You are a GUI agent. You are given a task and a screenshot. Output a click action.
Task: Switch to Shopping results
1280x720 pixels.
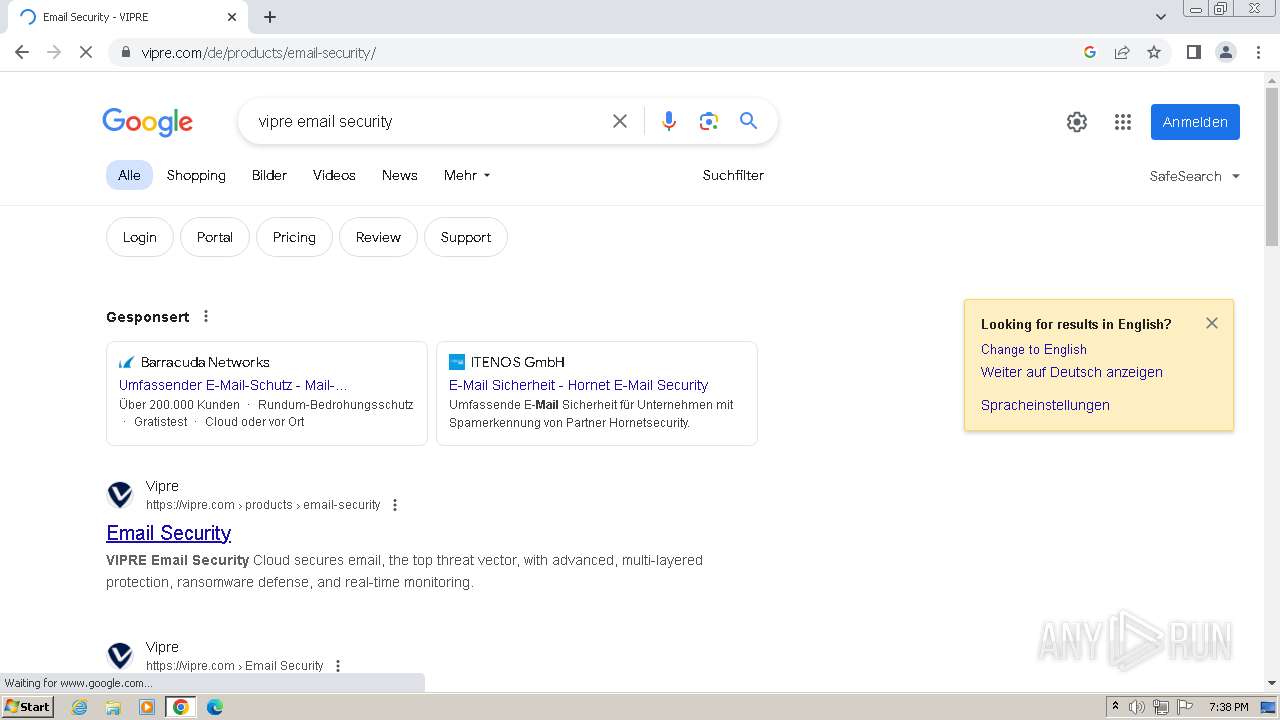[x=196, y=175]
